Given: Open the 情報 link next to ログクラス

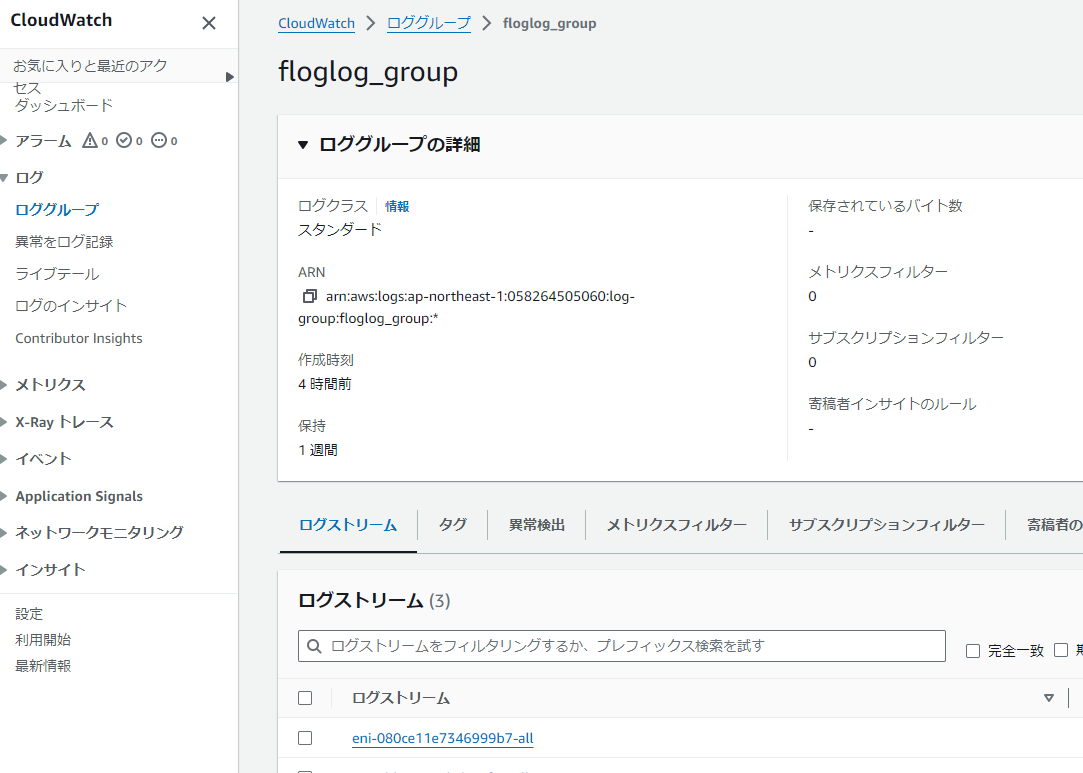Looking at the screenshot, I should (397, 207).
